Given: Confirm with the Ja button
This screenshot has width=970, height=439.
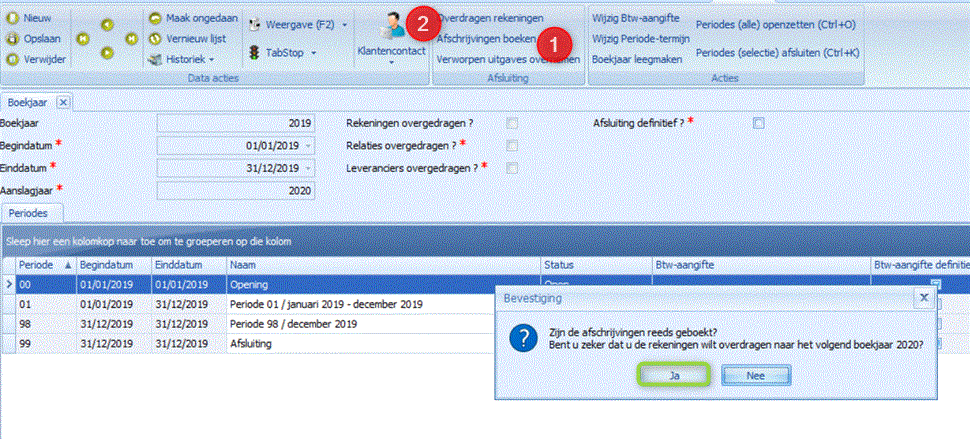Looking at the screenshot, I should point(675,375).
